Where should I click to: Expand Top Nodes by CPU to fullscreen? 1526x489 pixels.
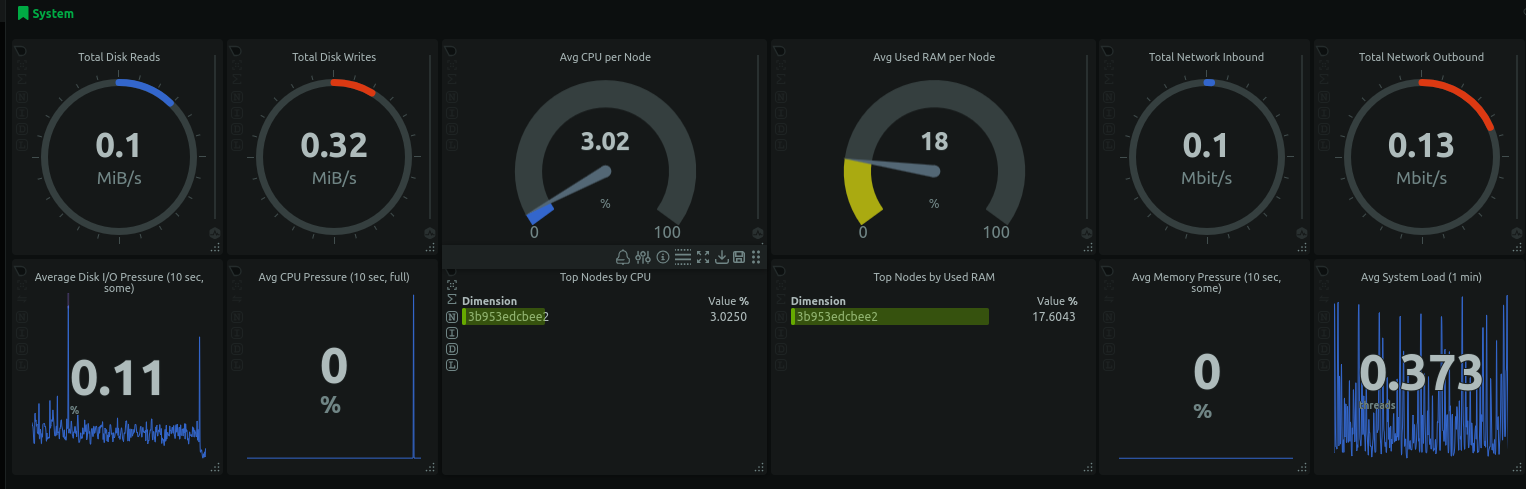[703, 257]
